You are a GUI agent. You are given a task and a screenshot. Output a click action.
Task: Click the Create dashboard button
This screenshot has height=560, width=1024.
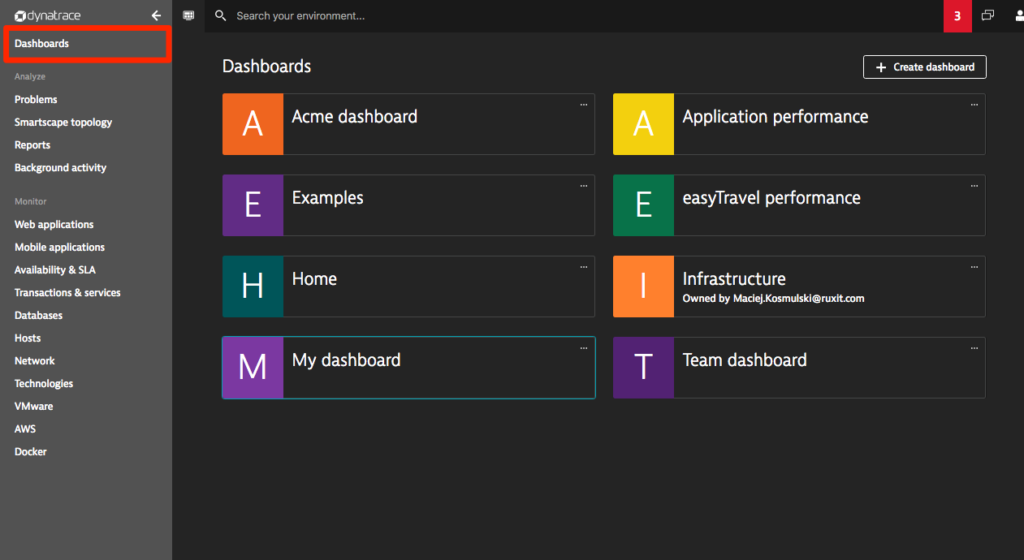(925, 67)
